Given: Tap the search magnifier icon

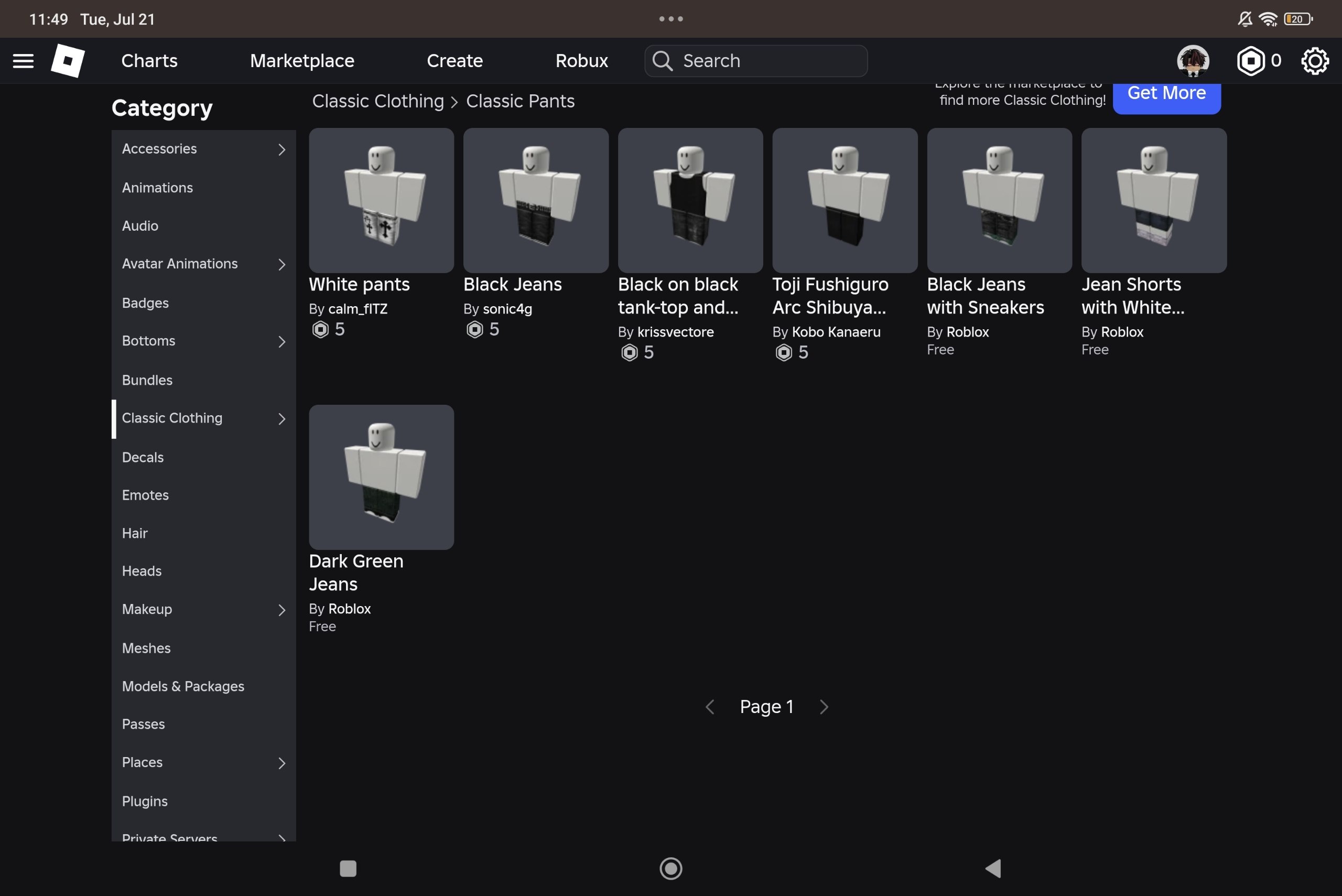Looking at the screenshot, I should 663,61.
